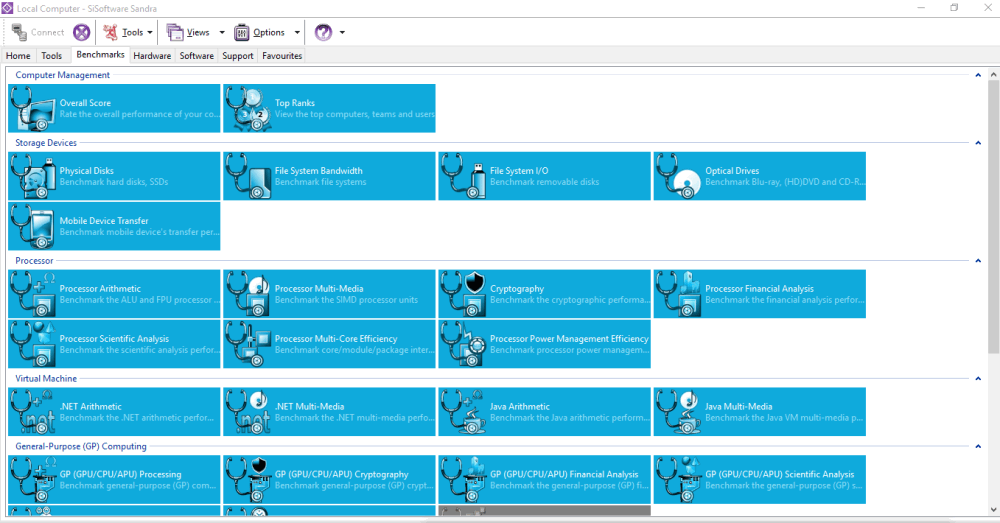This screenshot has width=1000, height=523.
Task: Select the Benchmarks tab
Action: pos(100,55)
